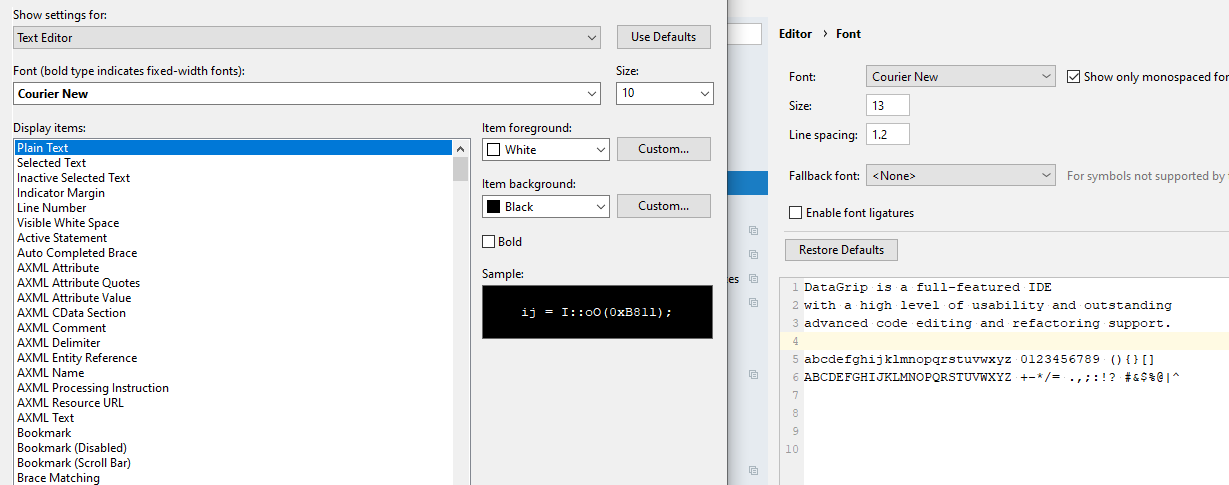Select 'Bookmark (Disabled)' display item

[x=233, y=448]
